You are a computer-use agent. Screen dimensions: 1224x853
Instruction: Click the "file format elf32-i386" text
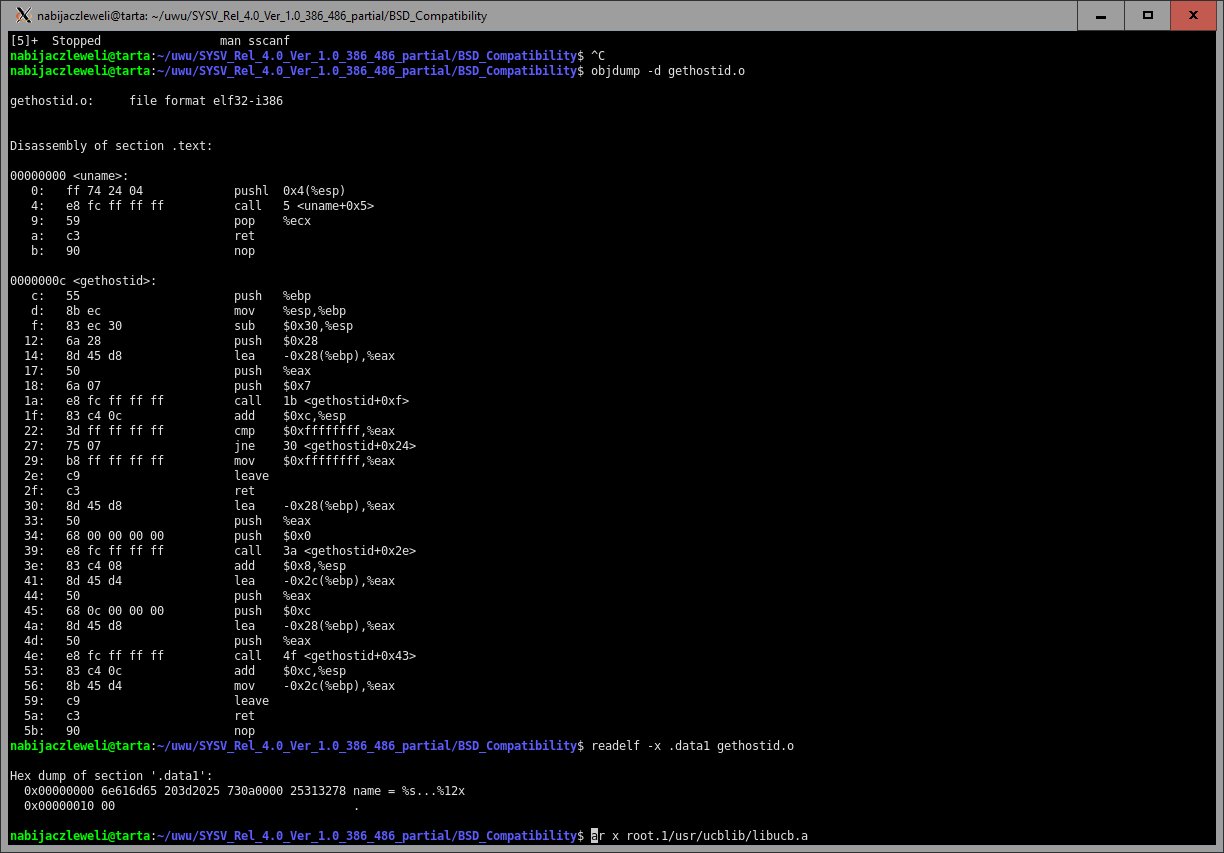click(206, 101)
